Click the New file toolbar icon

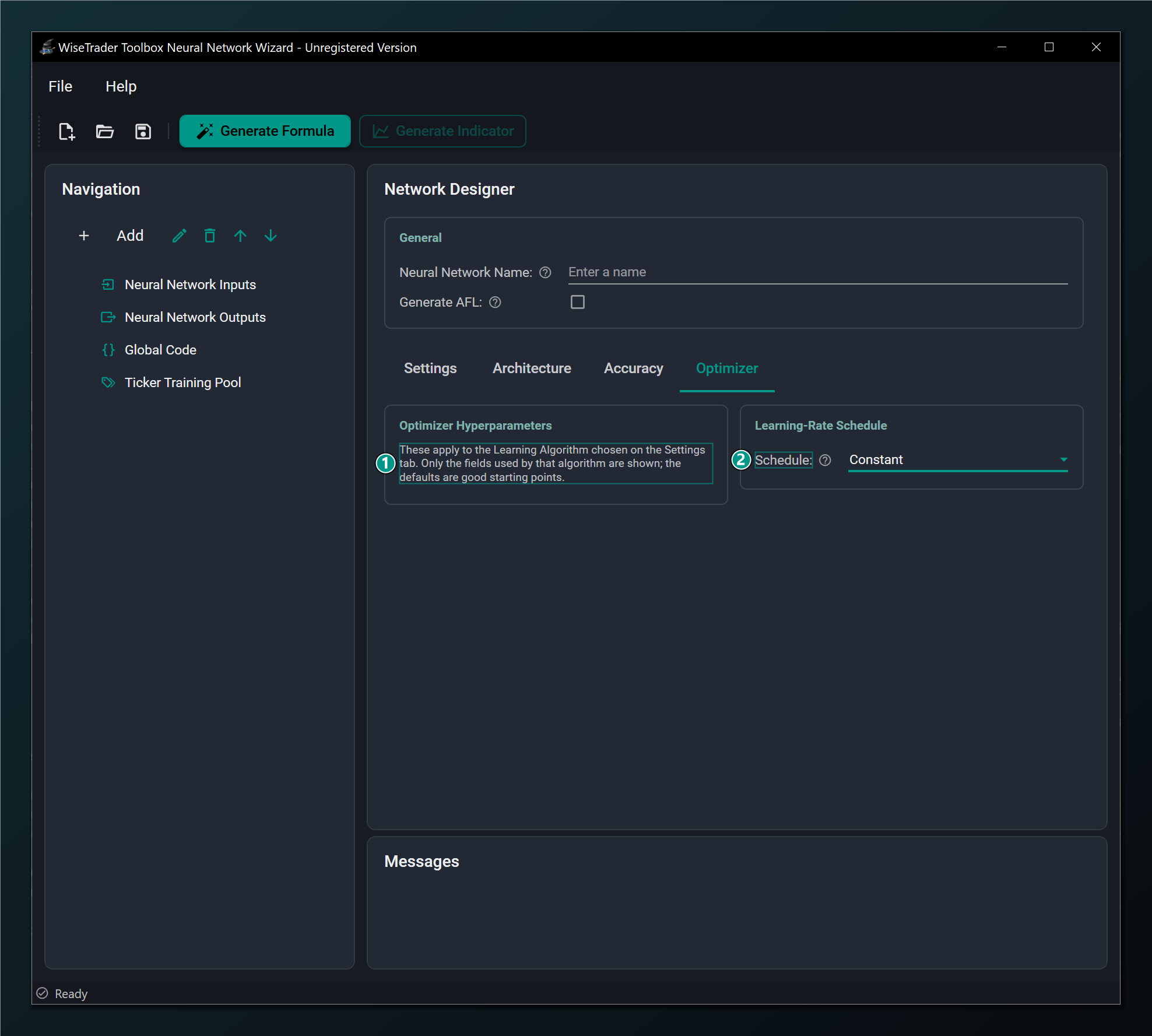pyautogui.click(x=67, y=131)
